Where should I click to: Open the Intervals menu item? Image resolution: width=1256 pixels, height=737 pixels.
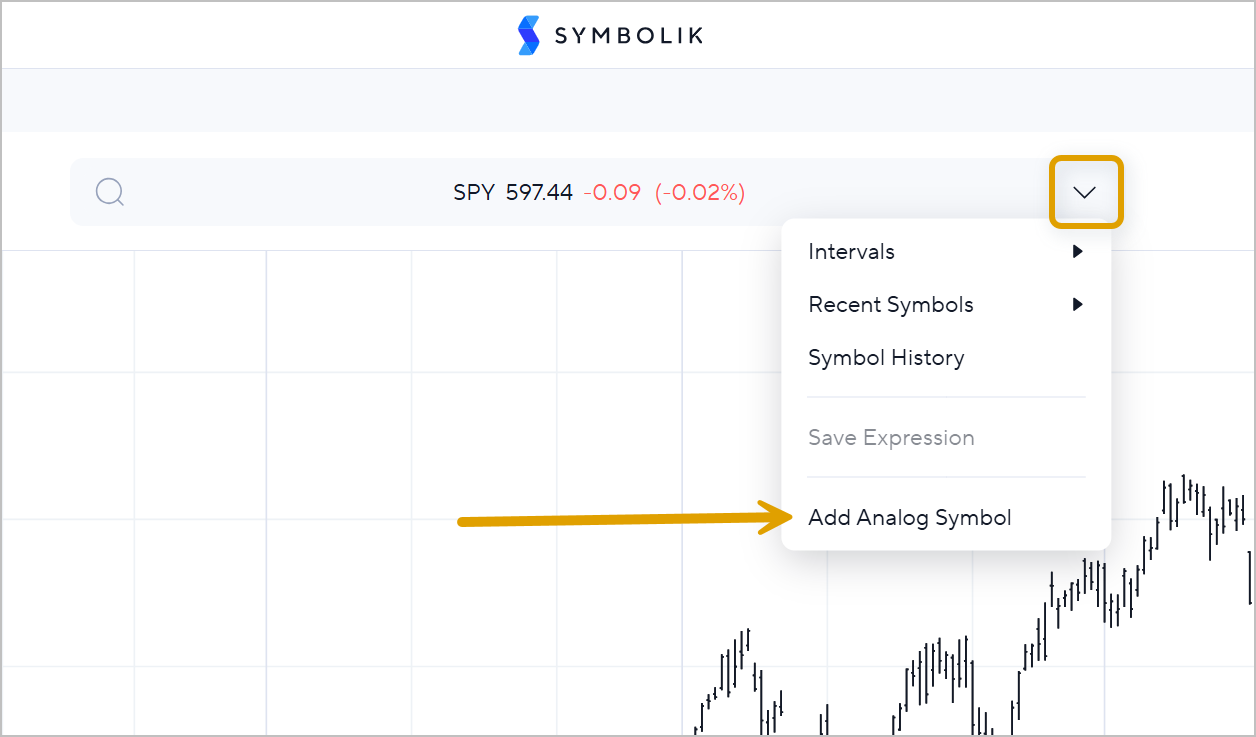[851, 252]
